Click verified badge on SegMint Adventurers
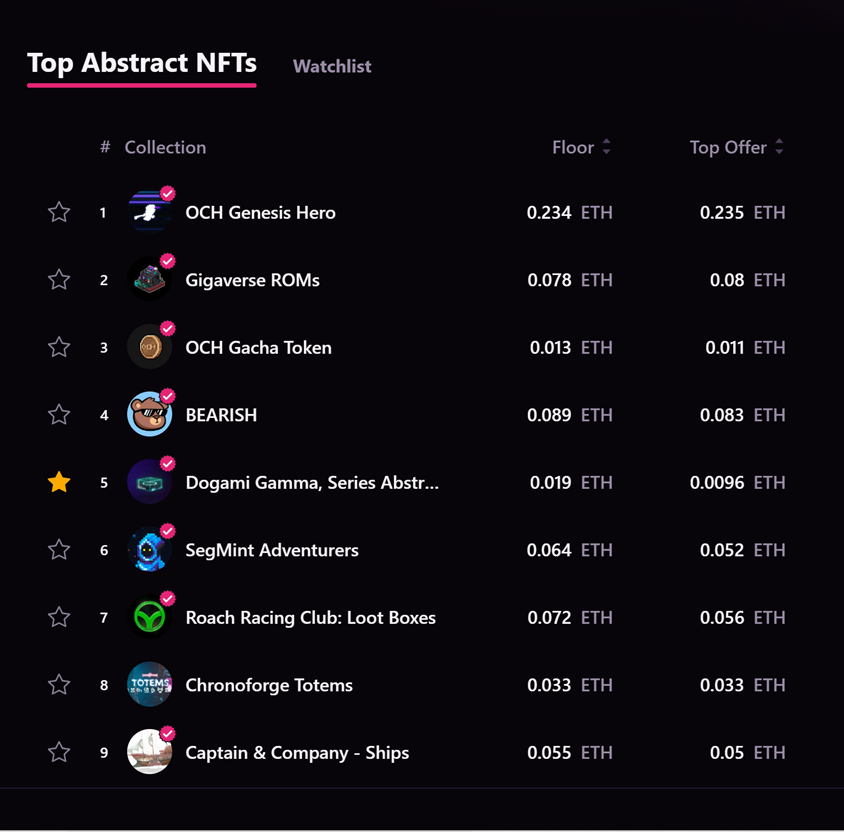Image resolution: width=844 pixels, height=832 pixels. [168, 531]
